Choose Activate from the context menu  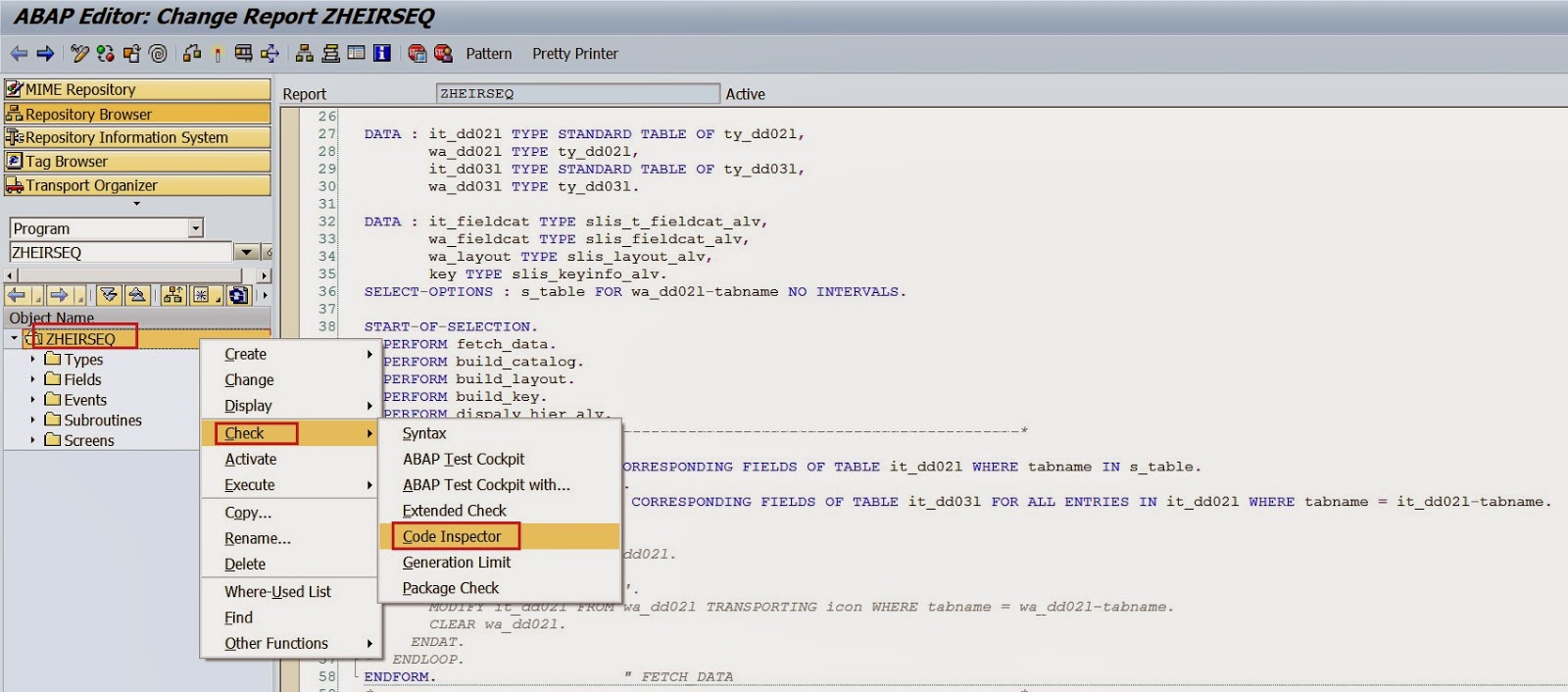click(x=290, y=459)
